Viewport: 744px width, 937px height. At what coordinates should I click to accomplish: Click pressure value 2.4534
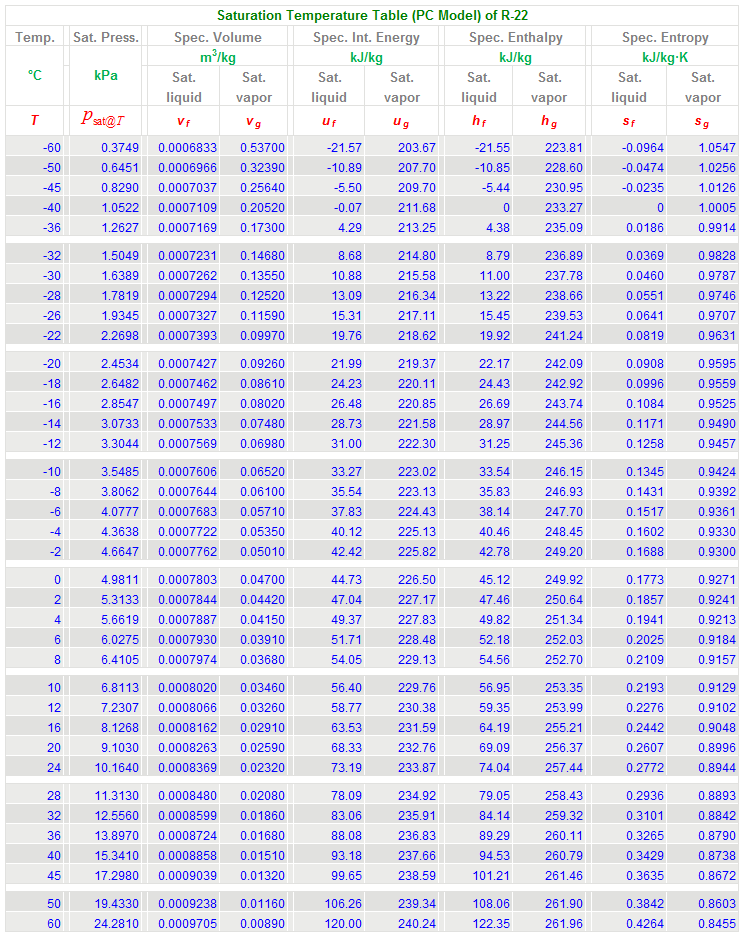tap(120, 364)
